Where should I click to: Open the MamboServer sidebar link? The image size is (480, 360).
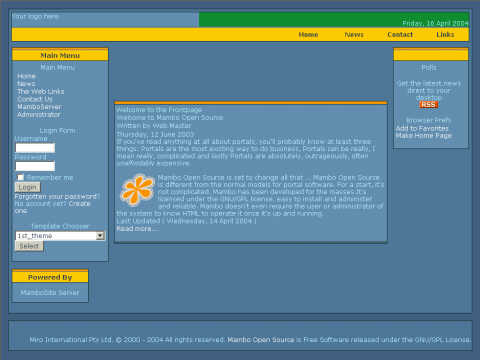coord(39,107)
